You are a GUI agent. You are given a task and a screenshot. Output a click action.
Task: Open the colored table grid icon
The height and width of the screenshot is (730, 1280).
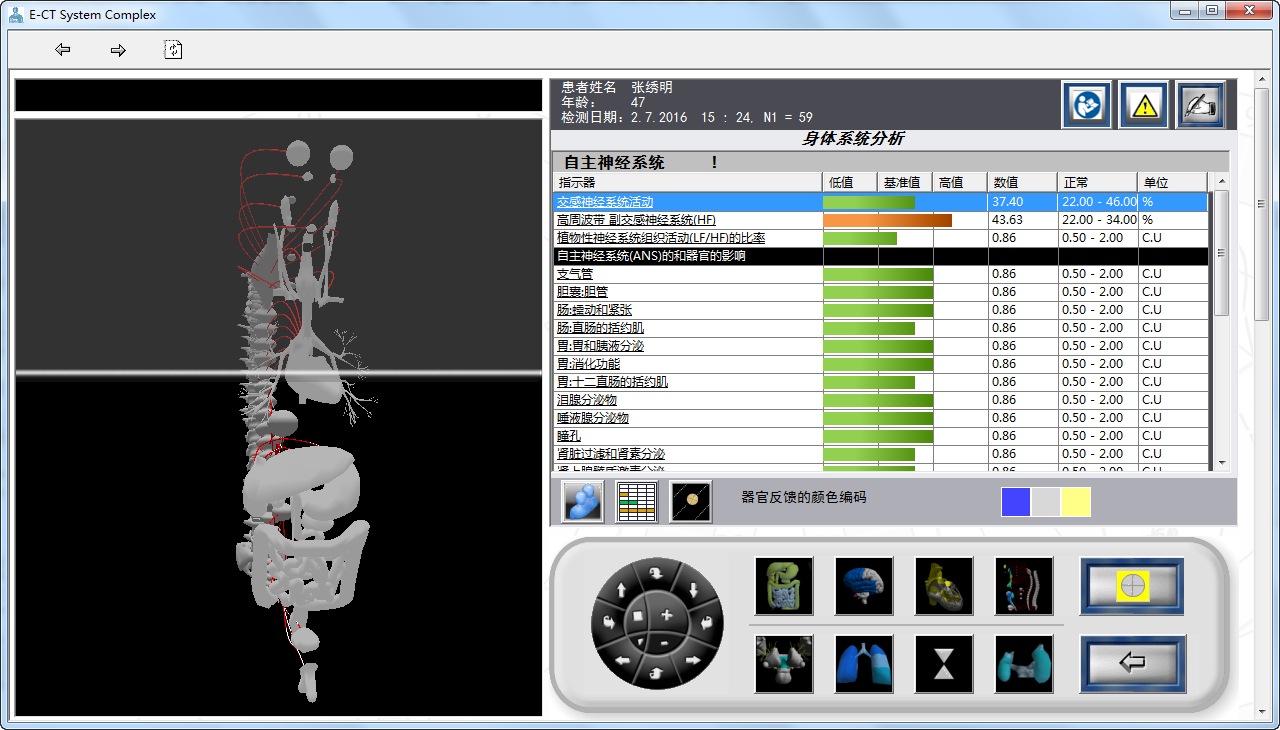(636, 501)
